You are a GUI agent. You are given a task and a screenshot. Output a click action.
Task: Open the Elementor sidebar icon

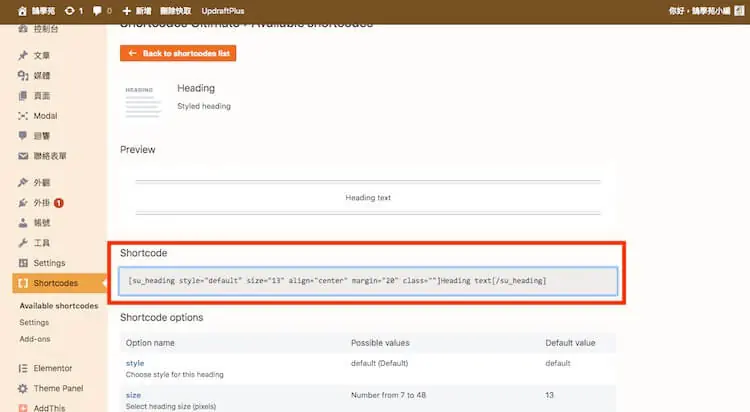tap(22, 368)
